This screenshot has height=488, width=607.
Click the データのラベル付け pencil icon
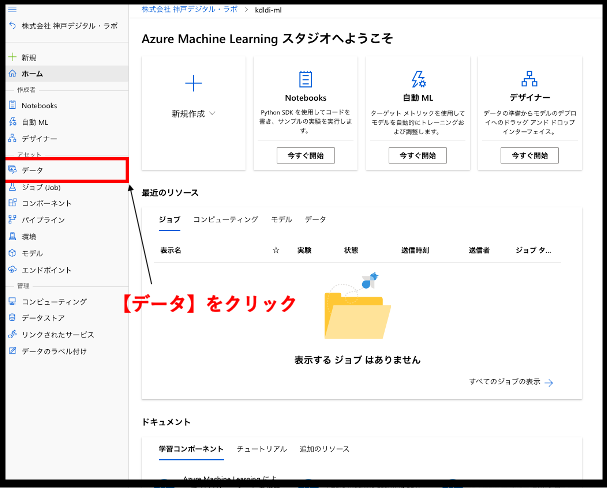pyautogui.click(x=12, y=351)
